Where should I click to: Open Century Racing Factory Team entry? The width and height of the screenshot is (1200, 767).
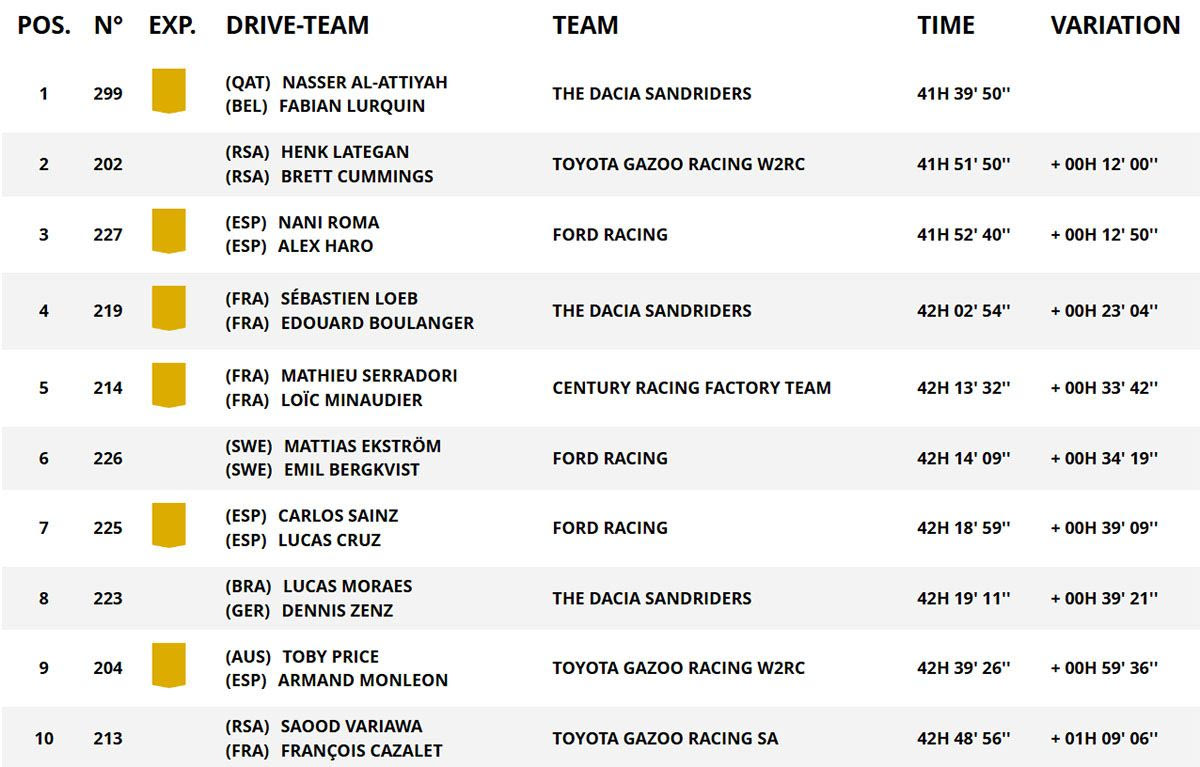coord(691,388)
